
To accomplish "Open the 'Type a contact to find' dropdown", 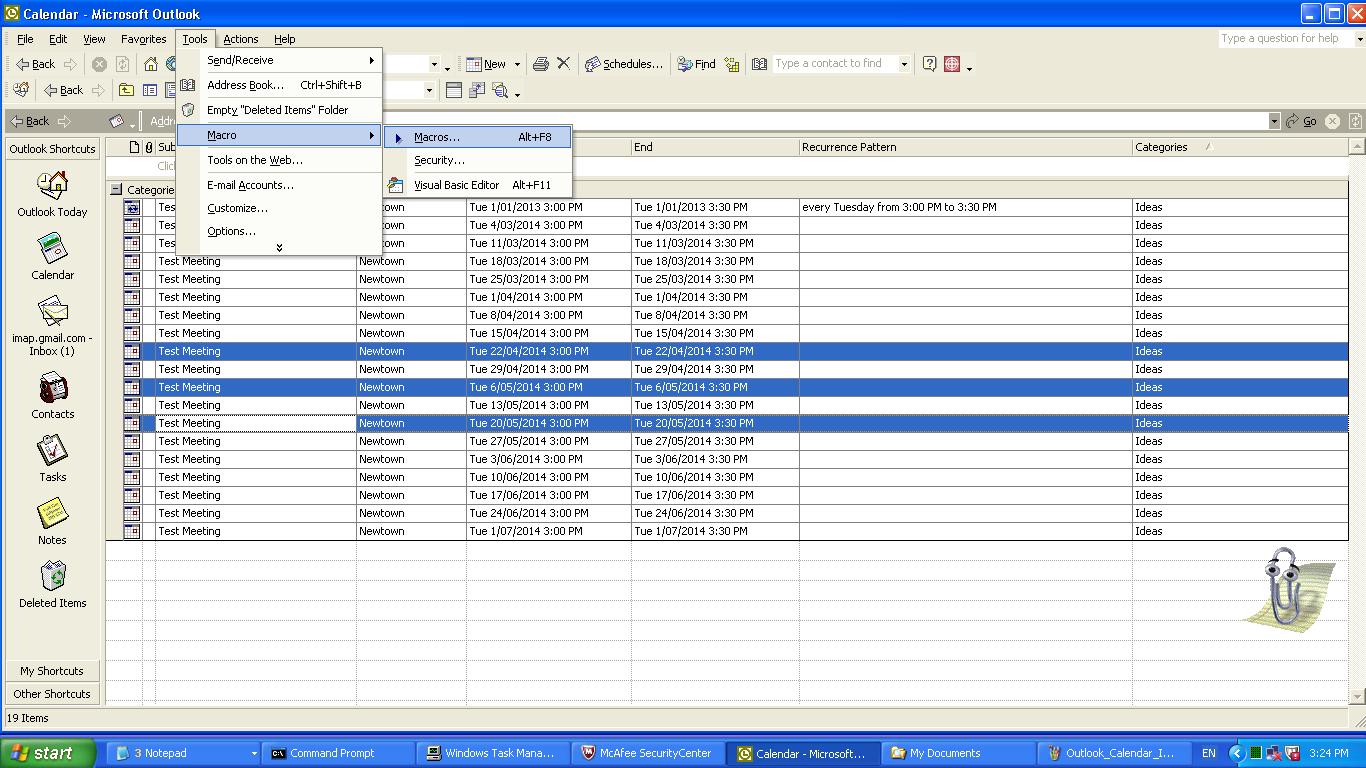I will pos(904,64).
